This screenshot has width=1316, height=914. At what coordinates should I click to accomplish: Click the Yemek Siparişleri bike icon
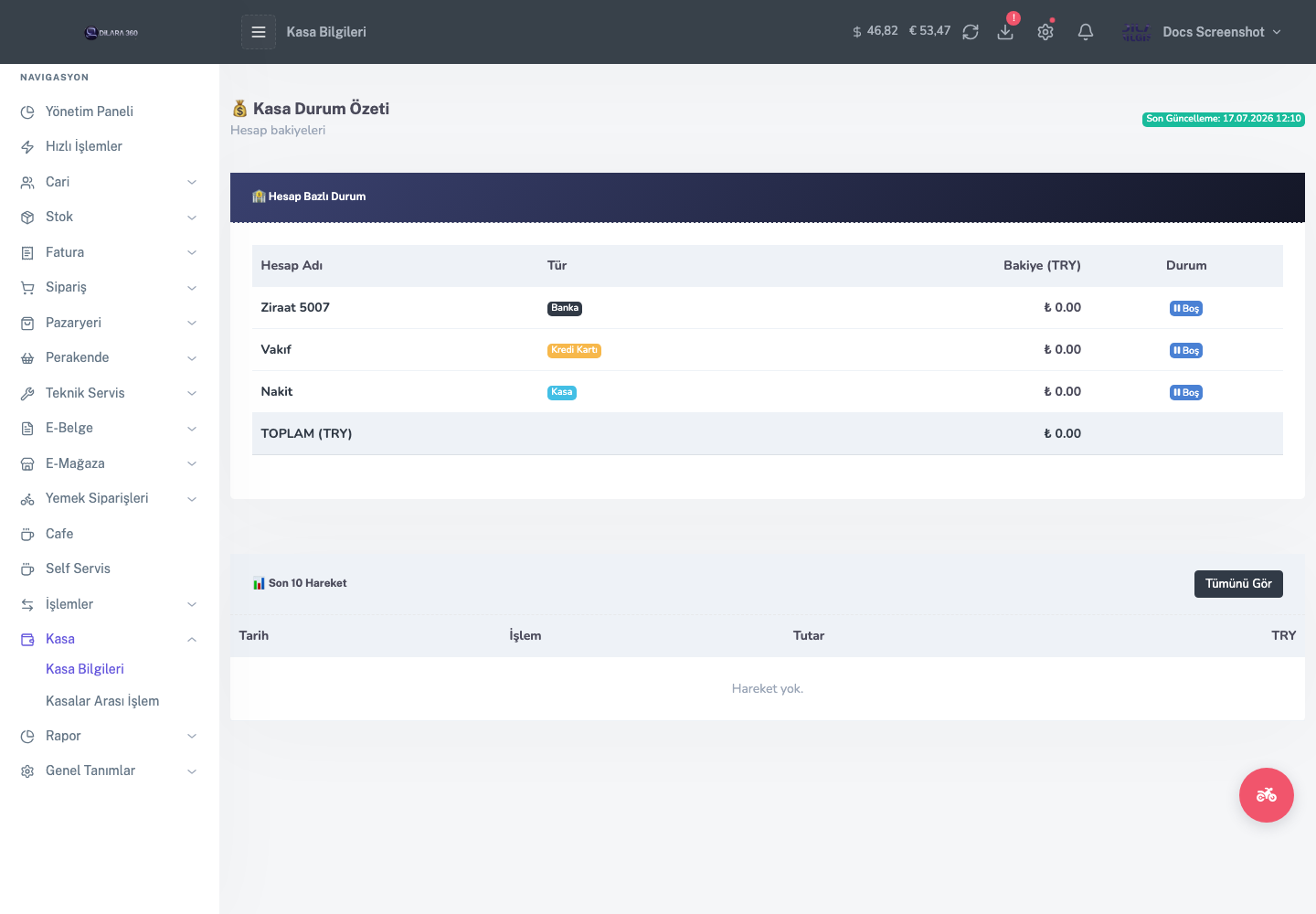[27, 499]
